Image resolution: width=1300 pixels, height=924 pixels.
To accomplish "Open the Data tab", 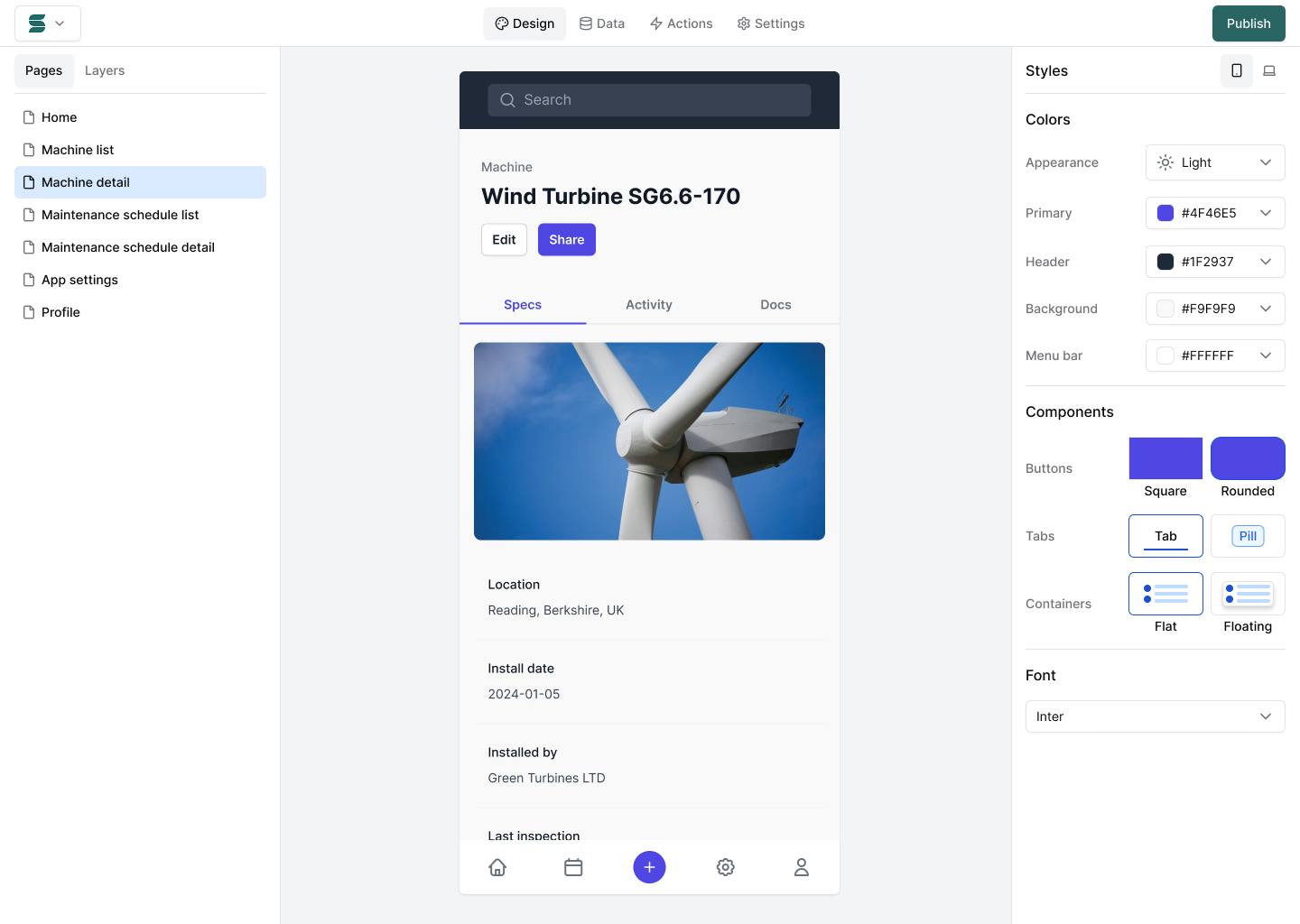I will (x=602, y=23).
